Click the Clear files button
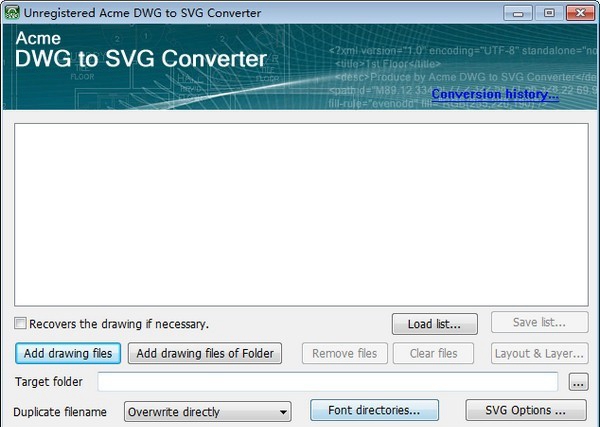This screenshot has width=600, height=427. tap(433, 353)
